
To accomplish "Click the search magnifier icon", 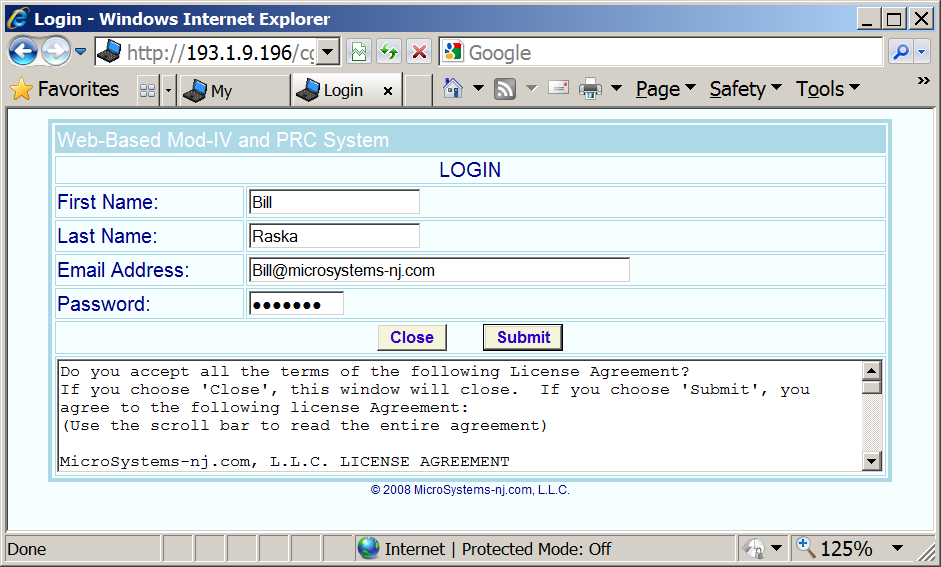I will coord(901,52).
